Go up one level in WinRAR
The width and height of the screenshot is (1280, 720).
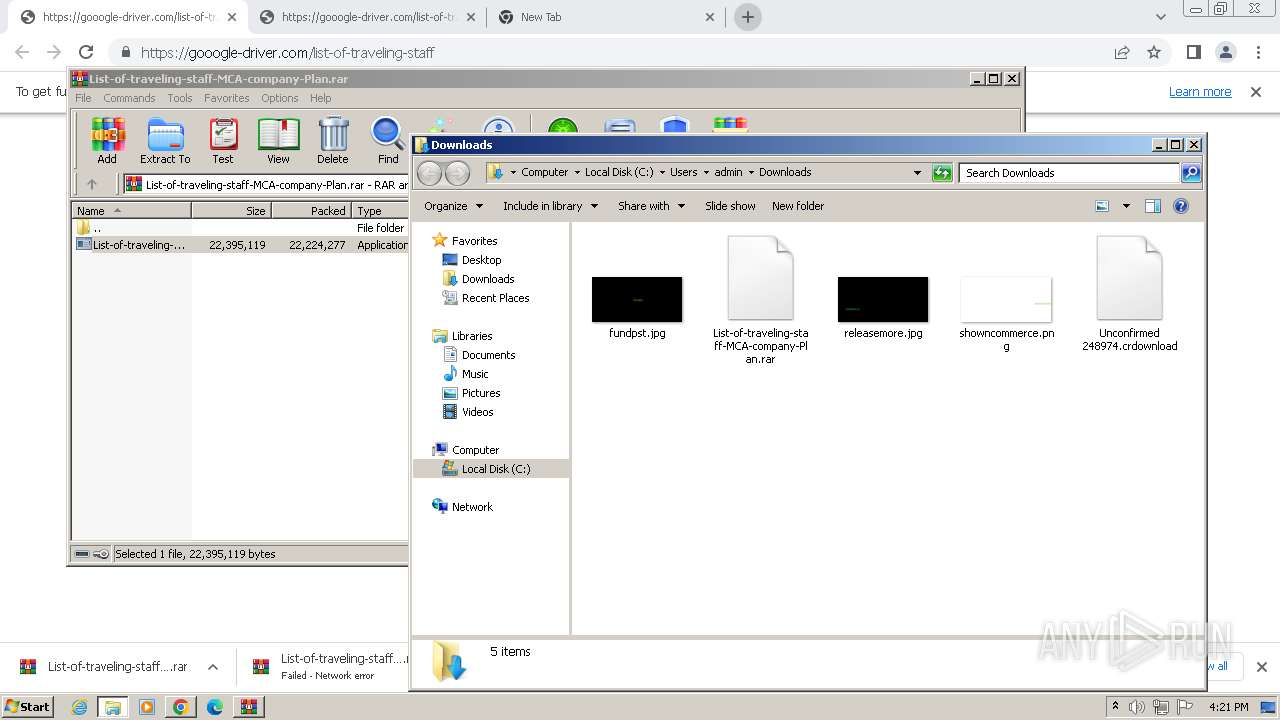[x=92, y=184]
